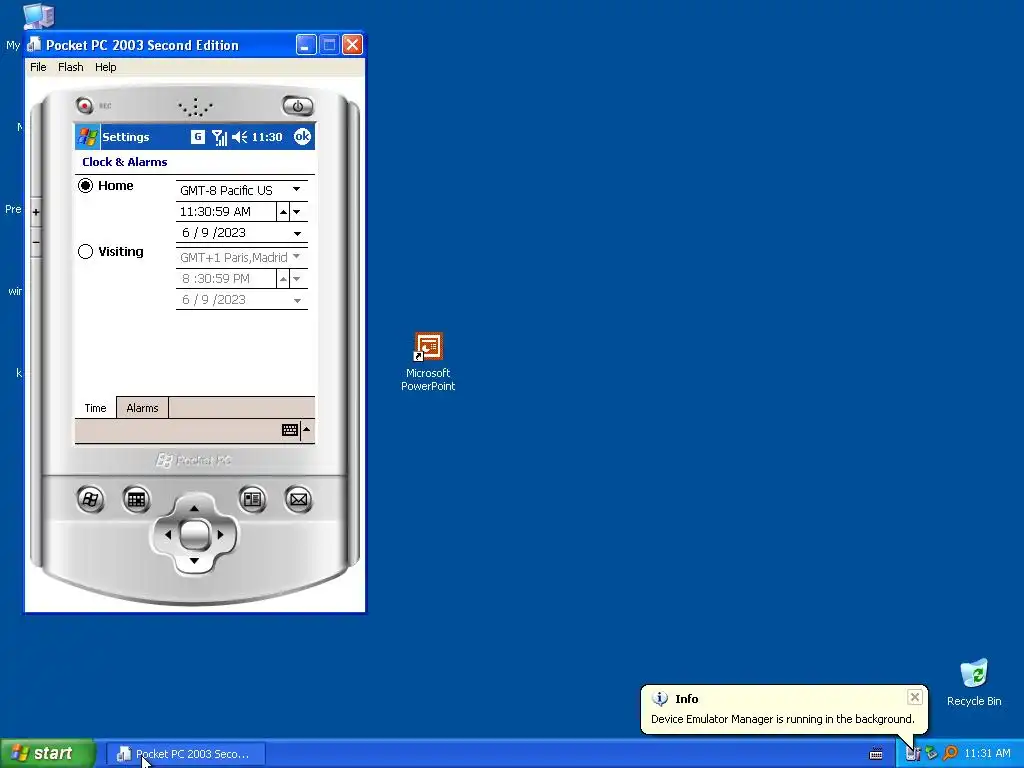This screenshot has width=1024, height=768.
Task: Open the File menu
Action: [39, 67]
